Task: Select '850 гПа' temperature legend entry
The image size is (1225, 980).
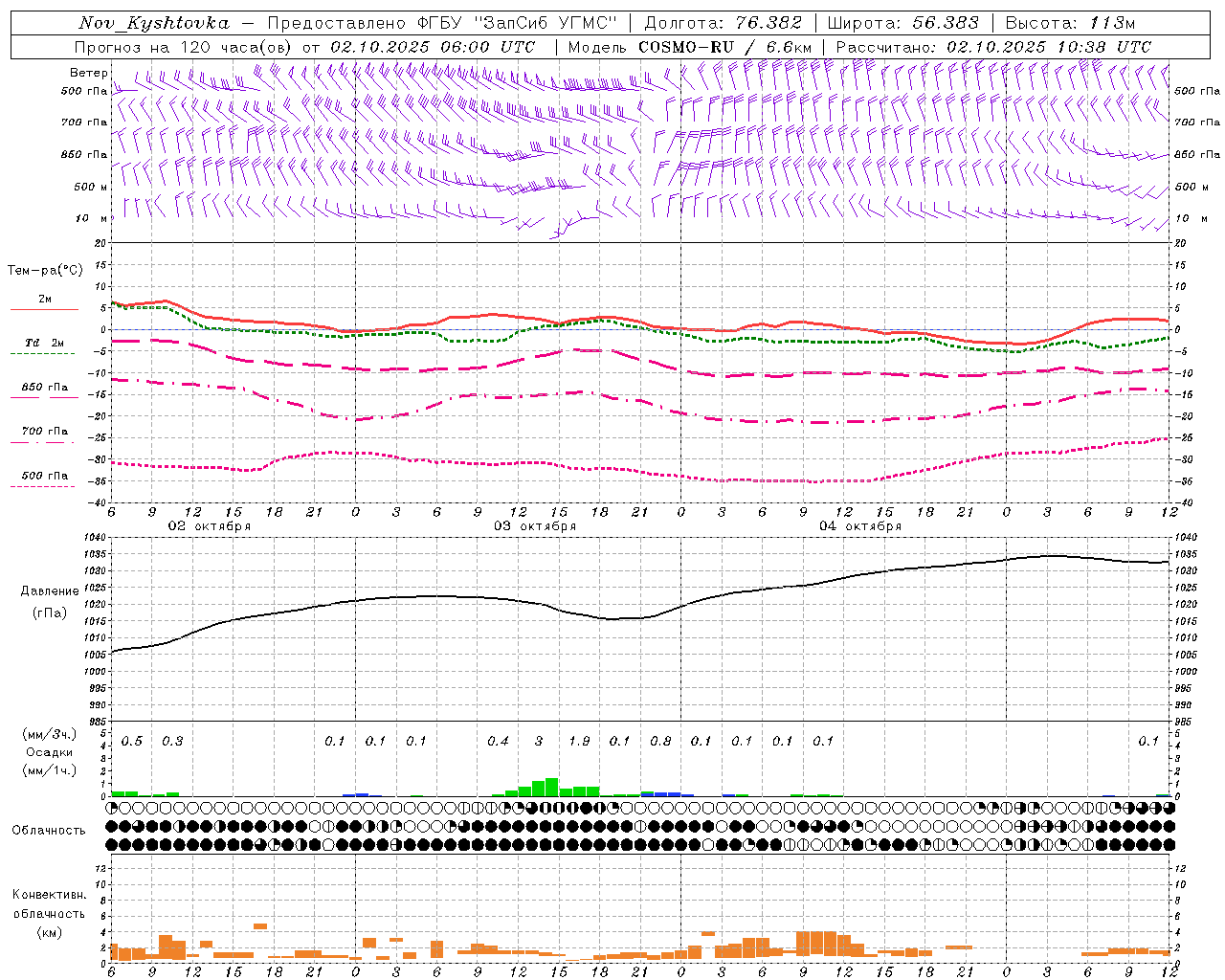Action: (x=45, y=388)
